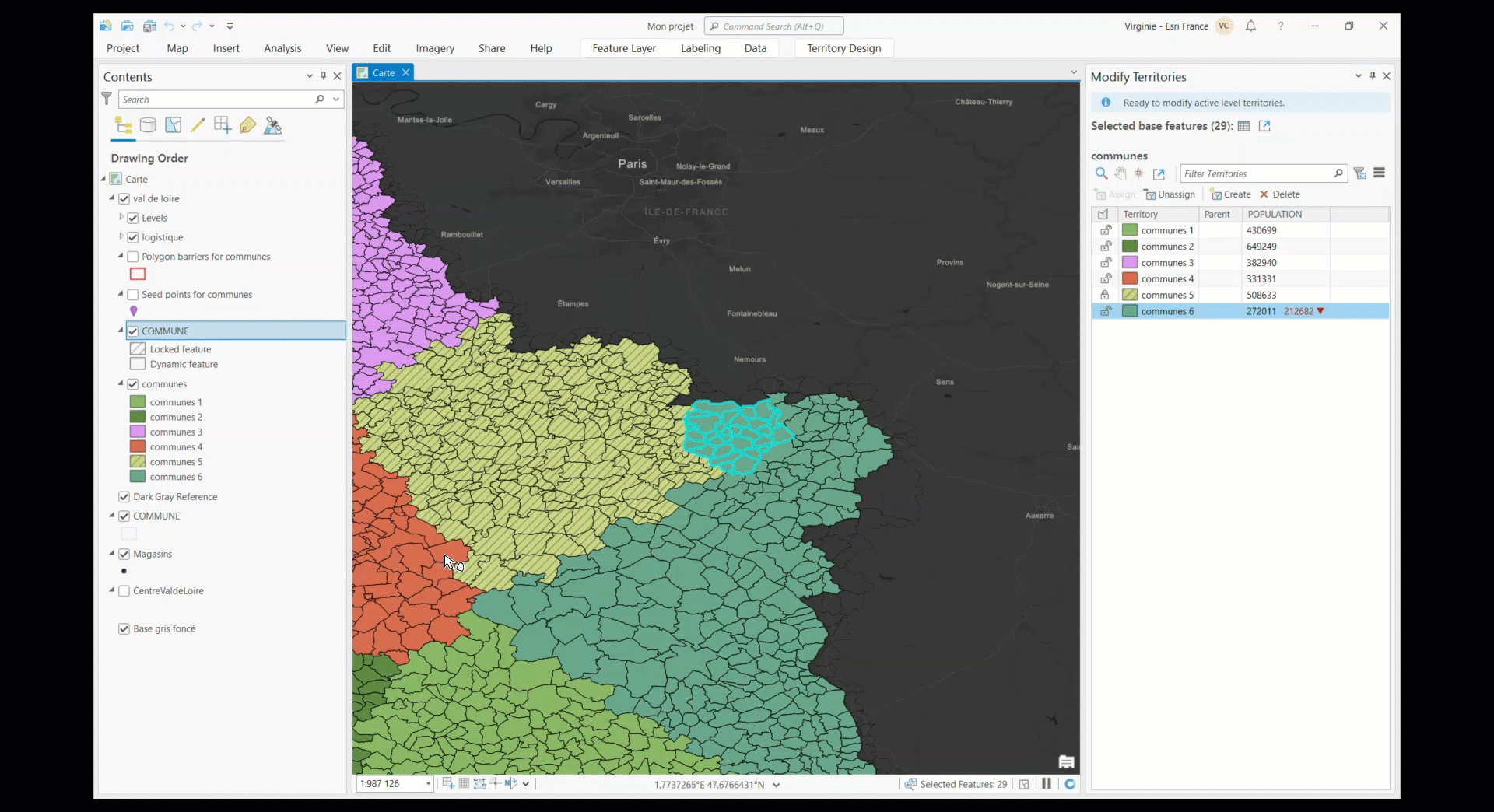Open the coordinate display dropdown
This screenshot has height=812, width=1494.
776,785
